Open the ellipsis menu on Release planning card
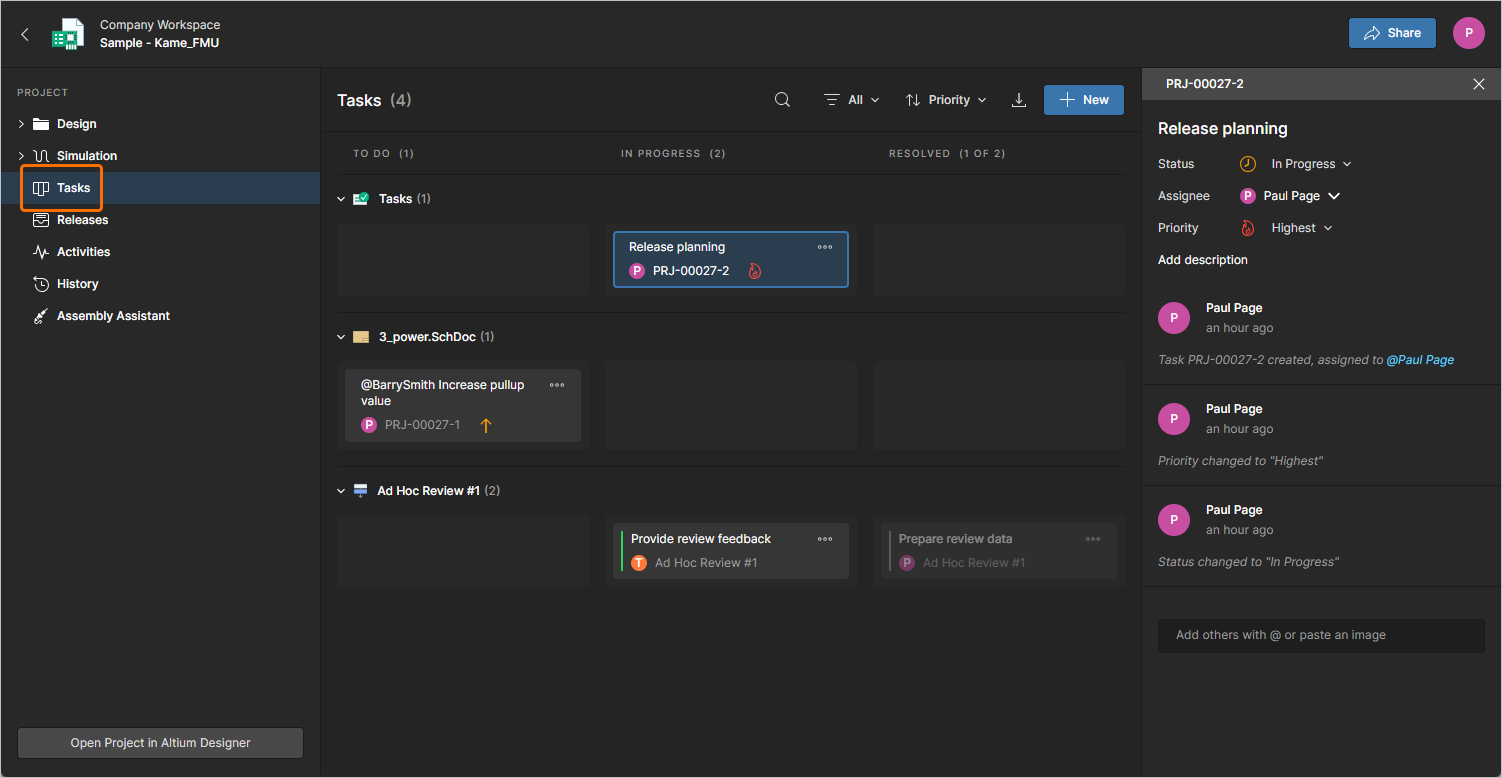The width and height of the screenshot is (1502, 778). (824, 246)
